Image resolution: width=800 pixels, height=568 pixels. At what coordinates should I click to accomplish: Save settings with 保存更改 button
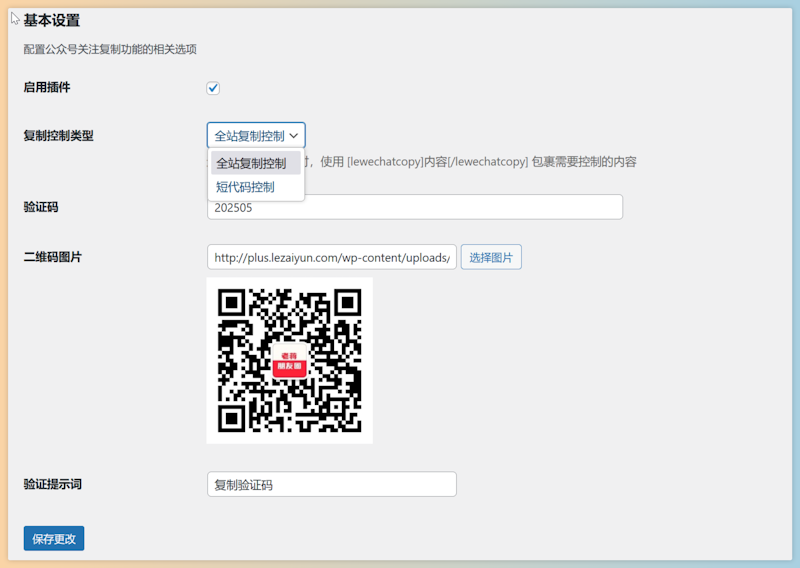coord(54,538)
